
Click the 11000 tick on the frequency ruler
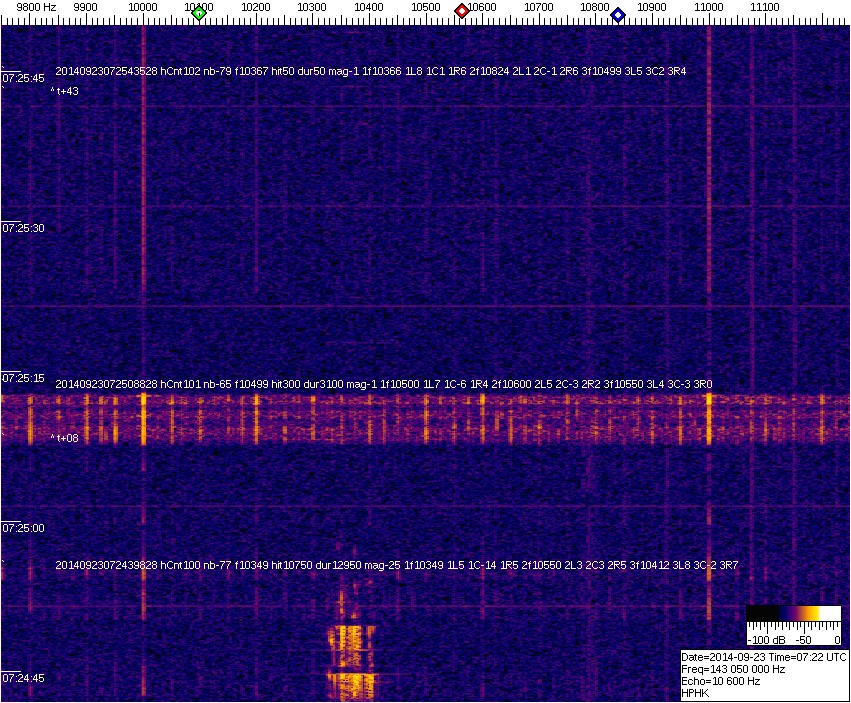[x=709, y=7]
